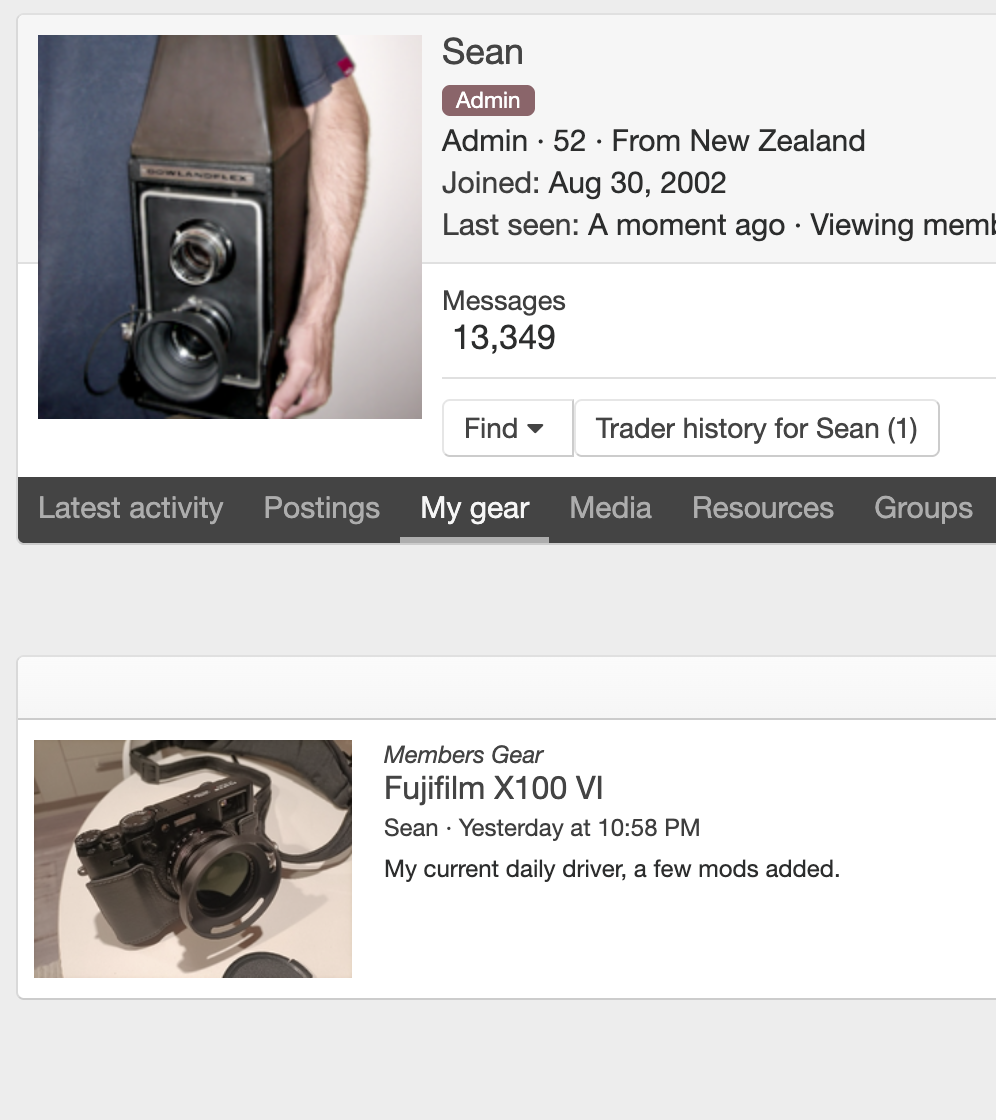Open Sean's profile photo of the camera
This screenshot has width=996, height=1120.
click(229, 225)
